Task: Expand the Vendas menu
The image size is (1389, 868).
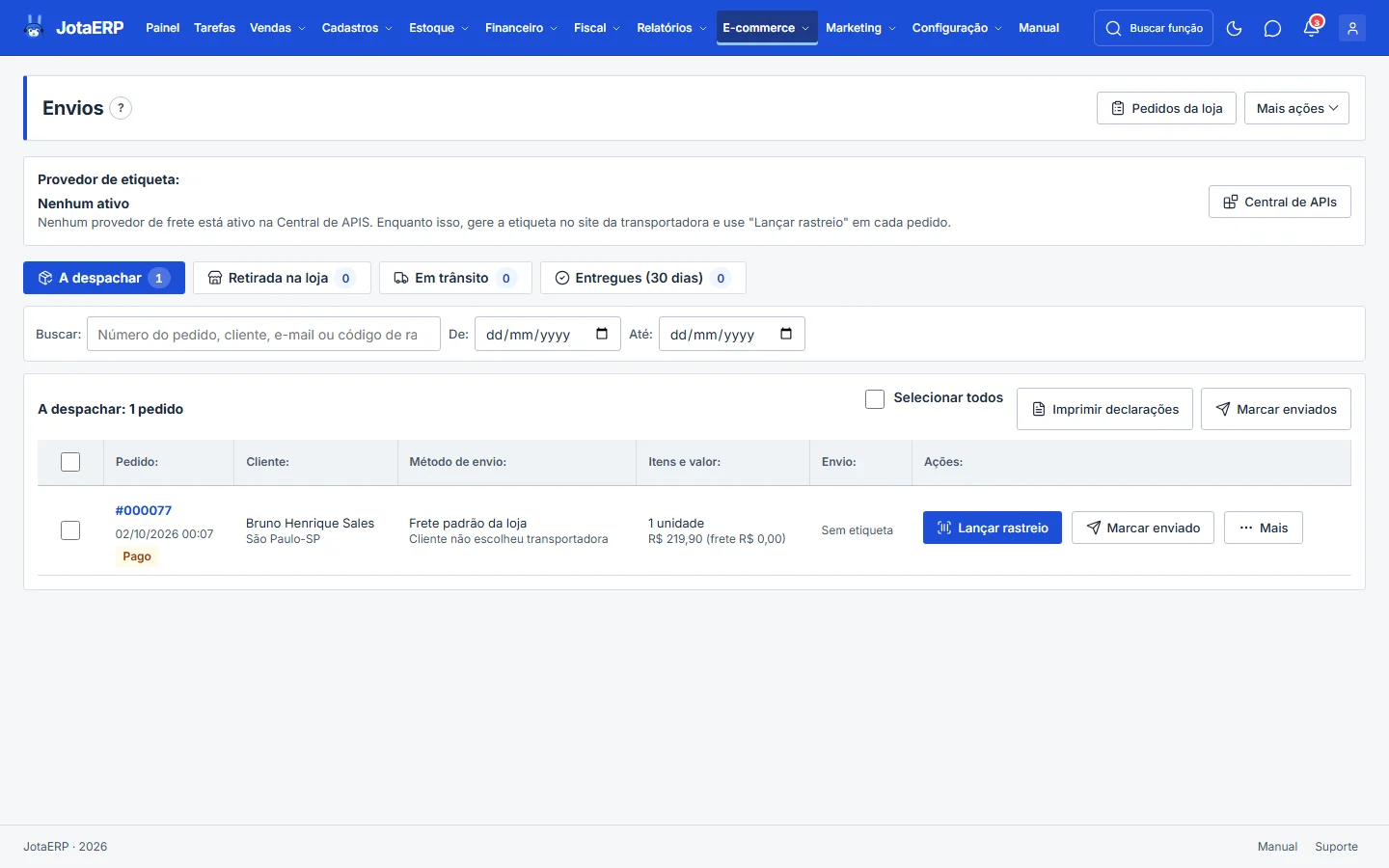Action: pyautogui.click(x=278, y=28)
